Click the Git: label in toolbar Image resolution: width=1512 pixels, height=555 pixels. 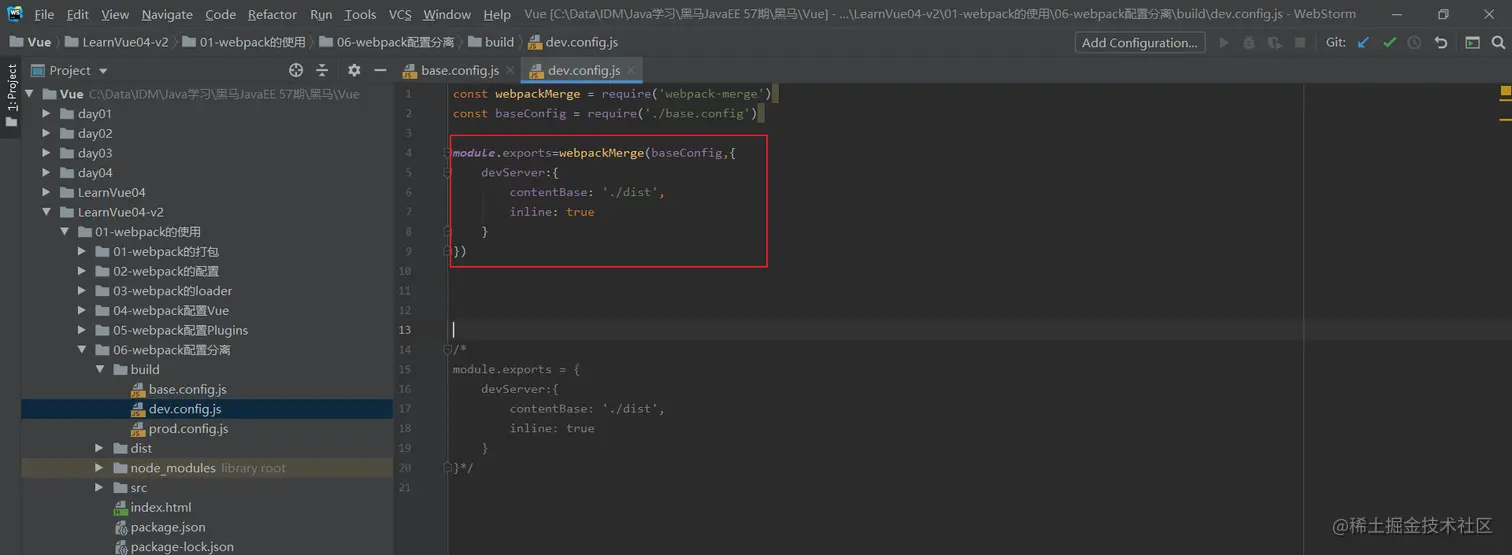1336,43
